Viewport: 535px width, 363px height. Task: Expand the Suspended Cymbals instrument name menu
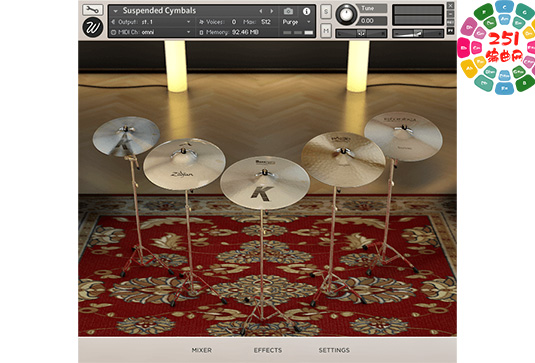pos(115,11)
